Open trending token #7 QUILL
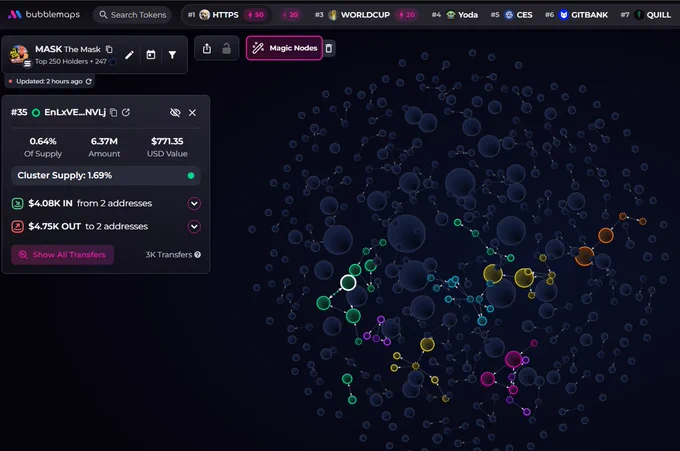This screenshot has height=451, width=680. [x=646, y=15]
